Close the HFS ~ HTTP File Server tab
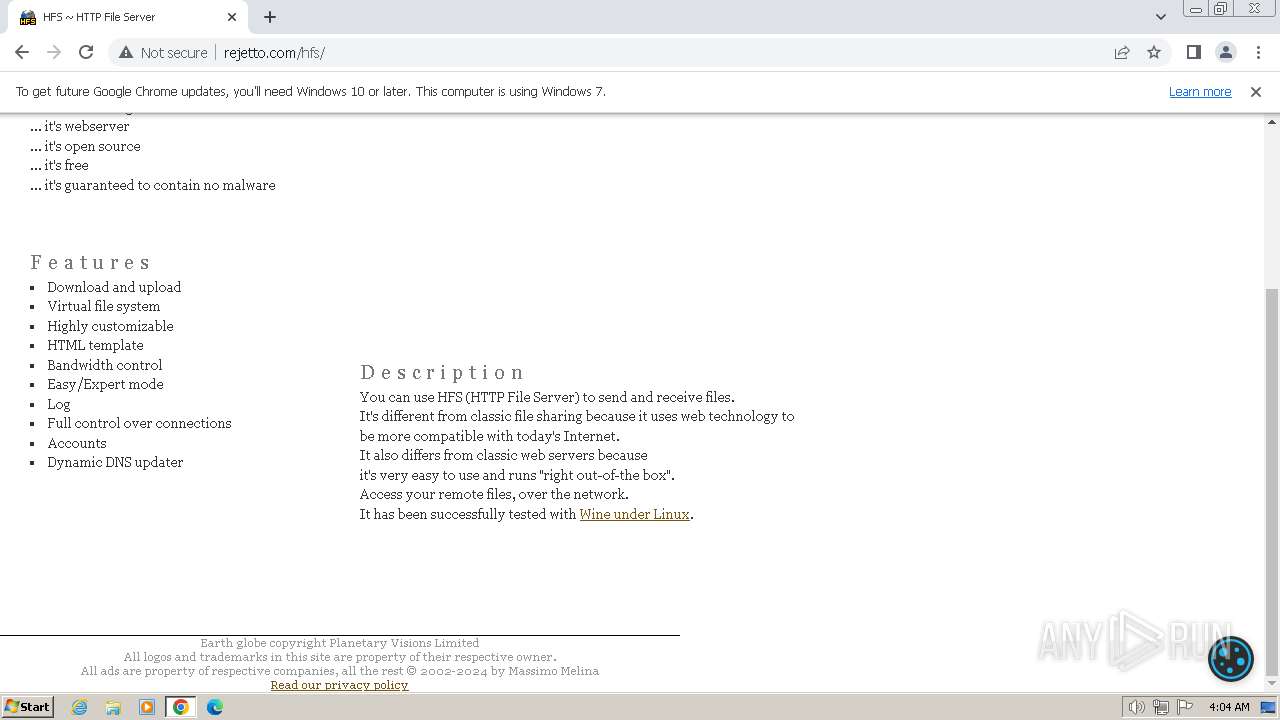The width and height of the screenshot is (1280, 720). (x=232, y=17)
